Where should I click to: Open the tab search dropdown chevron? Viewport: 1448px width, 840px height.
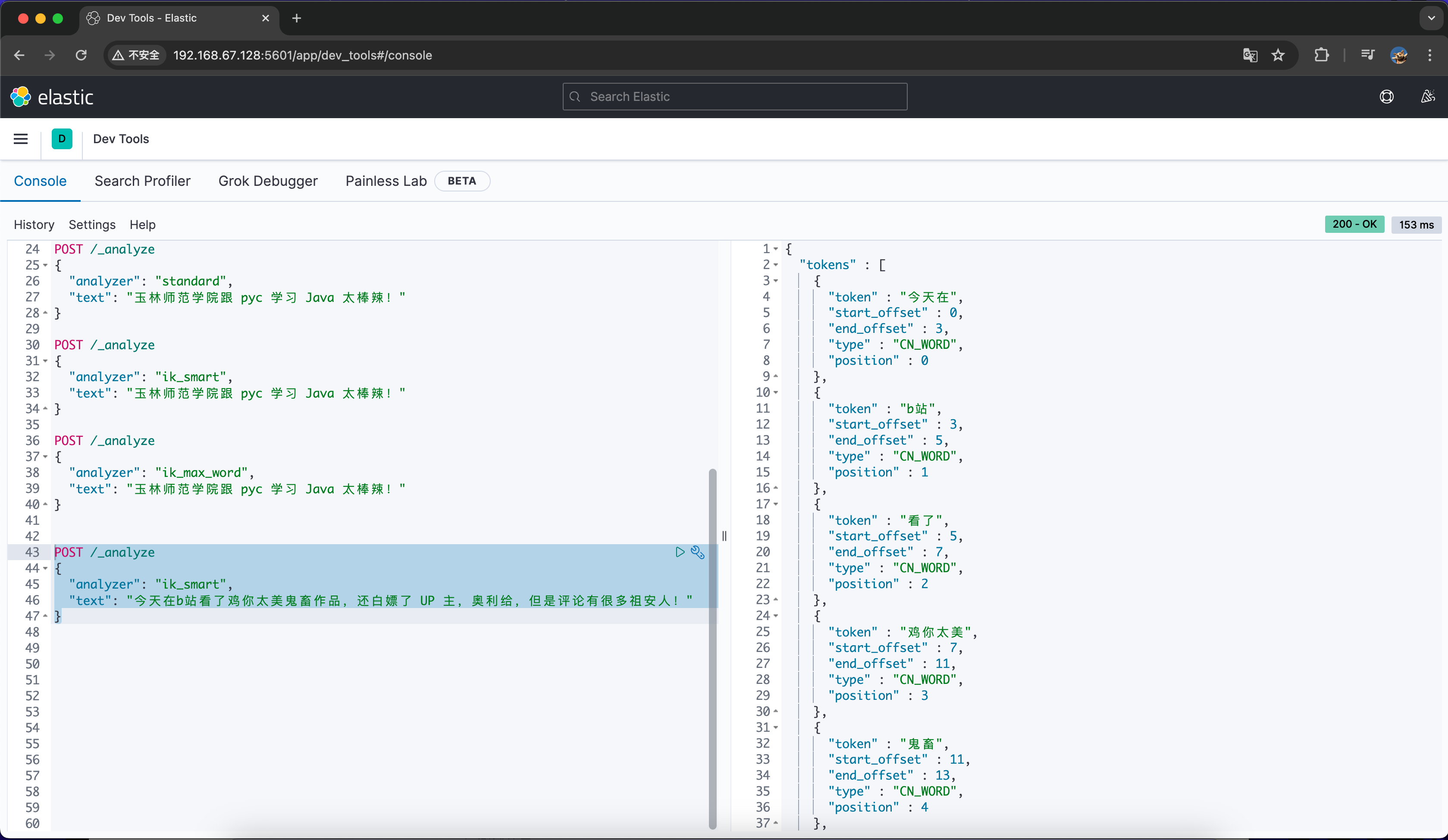pos(1431,19)
